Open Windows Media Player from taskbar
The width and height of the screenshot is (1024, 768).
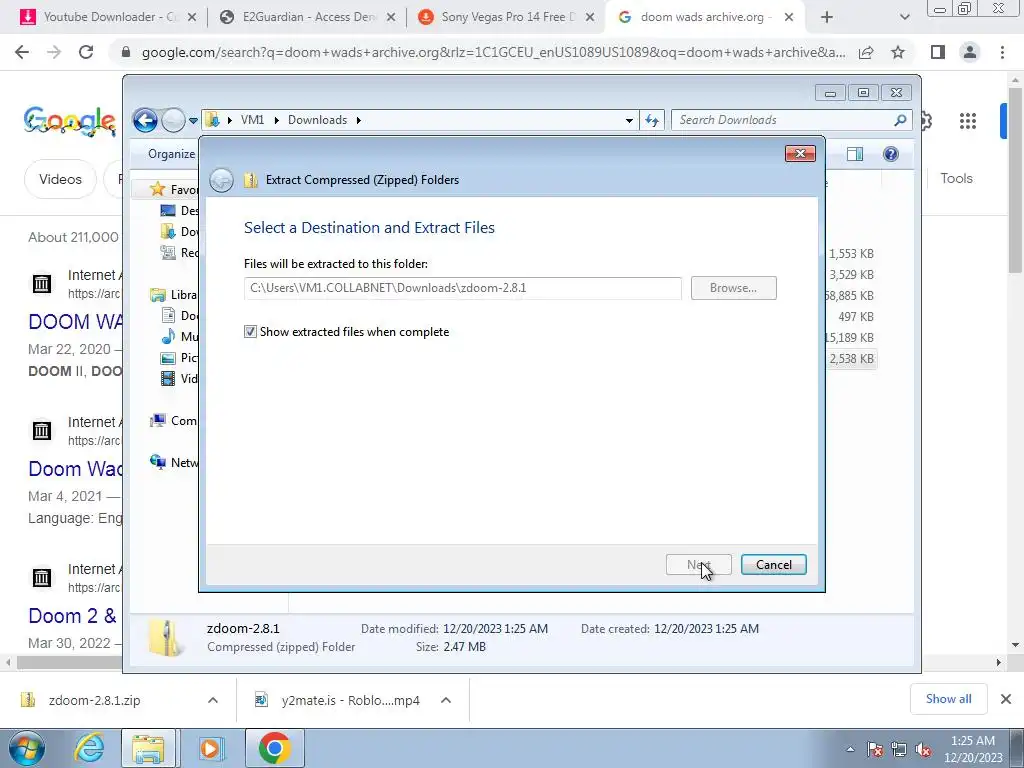tap(210, 748)
